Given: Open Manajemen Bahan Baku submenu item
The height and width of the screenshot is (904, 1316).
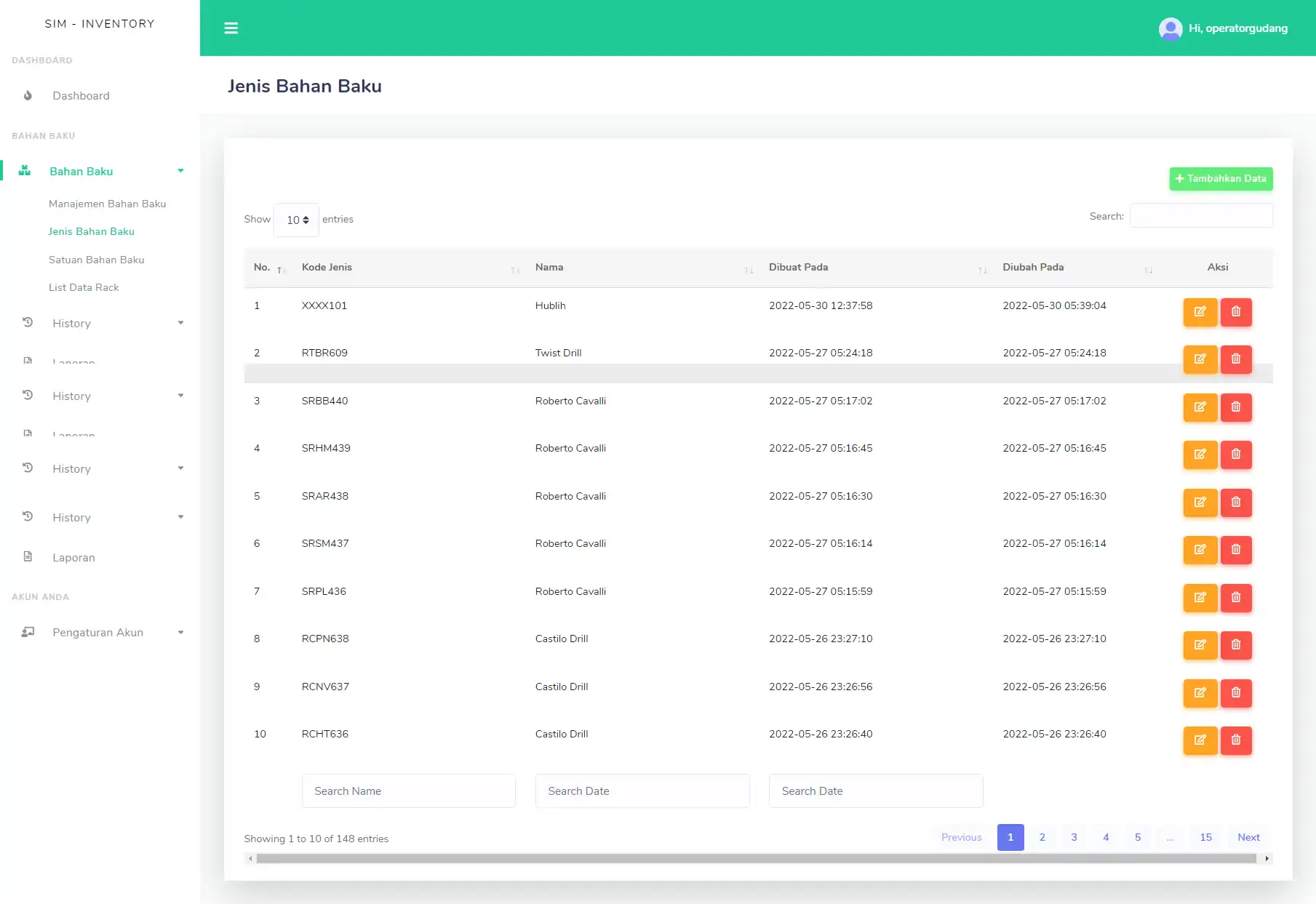Looking at the screenshot, I should point(108,204).
